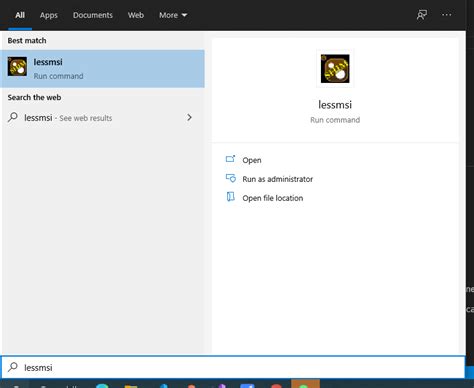Expand the More filters dropdown
This screenshot has height=388, width=474.
173,15
